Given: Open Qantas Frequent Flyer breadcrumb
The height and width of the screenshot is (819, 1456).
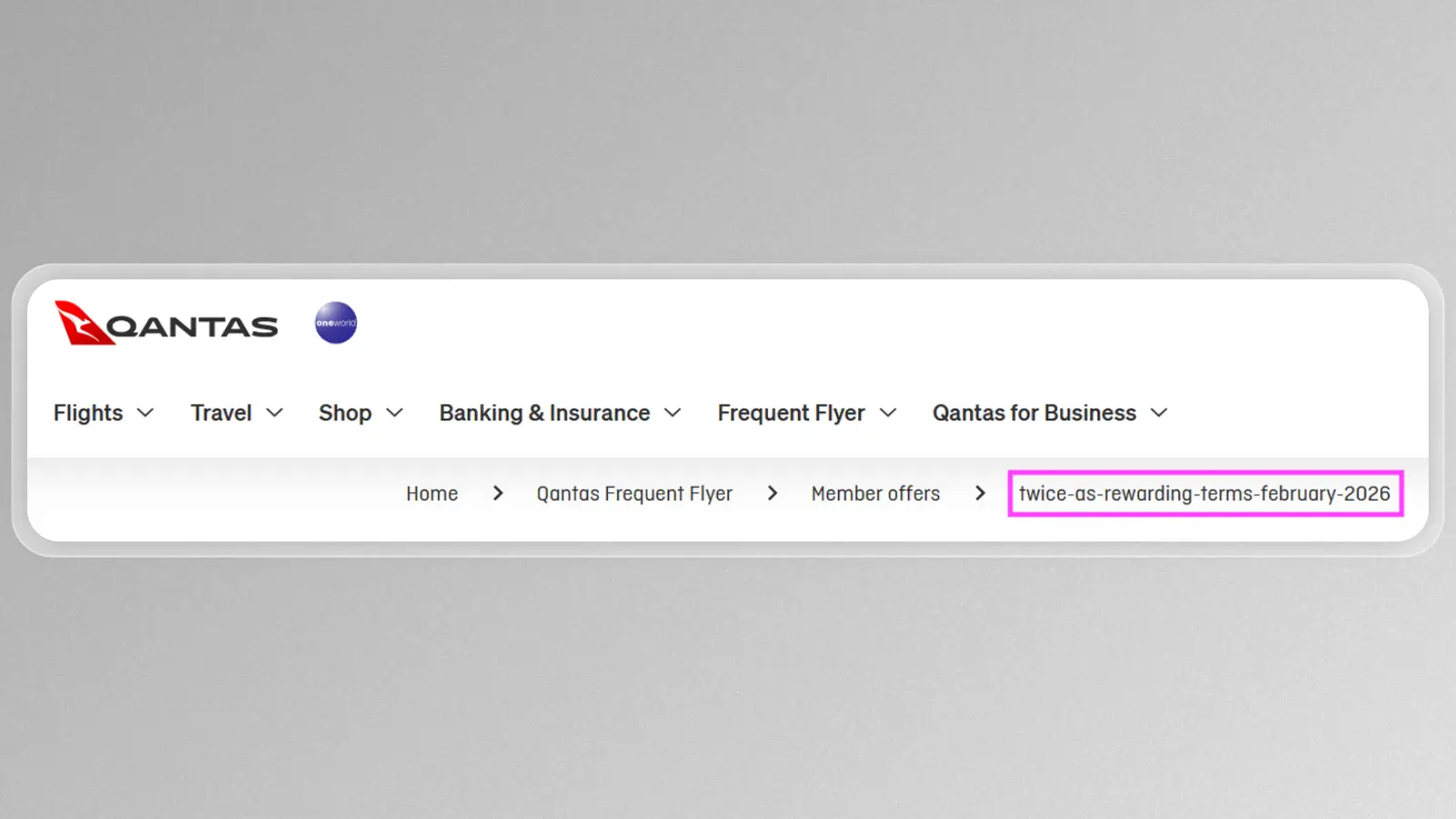Looking at the screenshot, I should 634,493.
